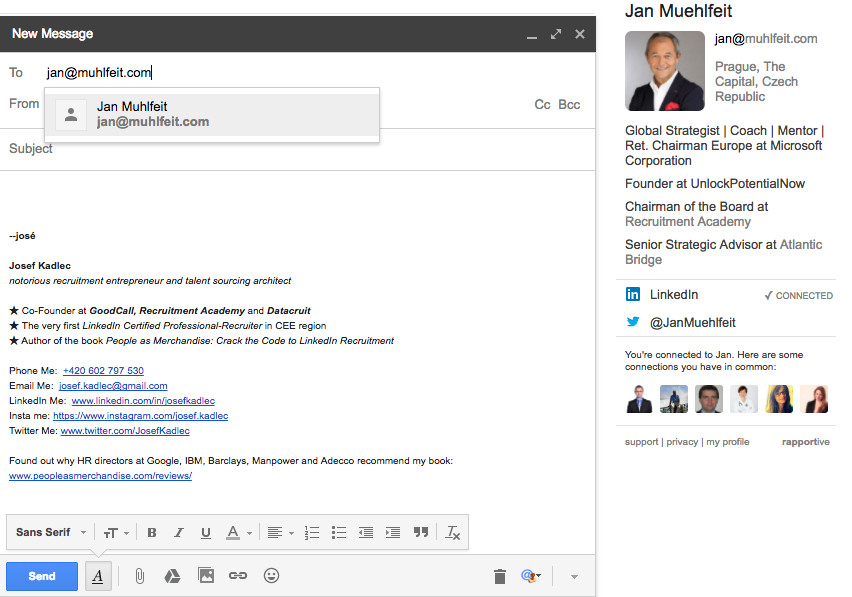Open josef.kadlec@gmail.com email link
852x597 pixels.
point(113,386)
